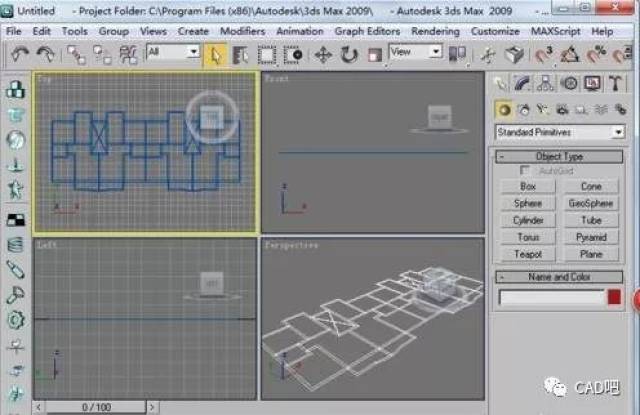The width and height of the screenshot is (640, 415).
Task: Click the Select and Manipulate icon
Action: click(487, 55)
